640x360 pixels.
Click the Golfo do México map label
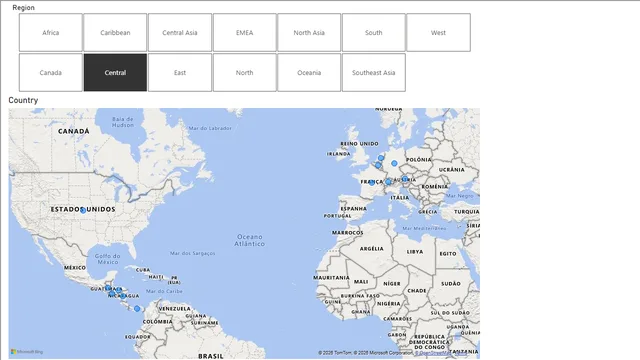tap(108, 259)
